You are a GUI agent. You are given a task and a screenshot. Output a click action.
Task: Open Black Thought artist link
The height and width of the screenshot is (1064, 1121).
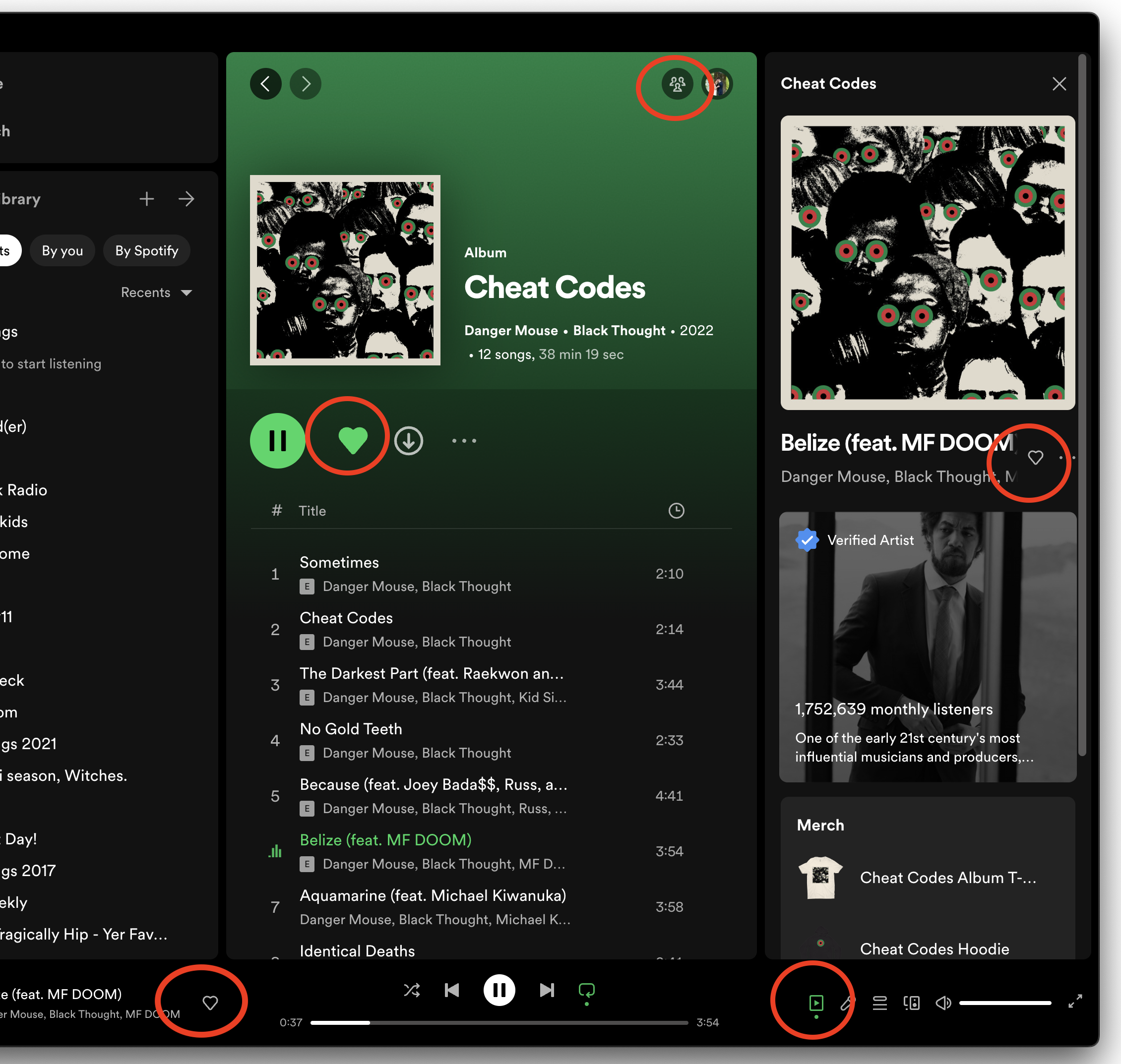pyautogui.click(x=619, y=331)
